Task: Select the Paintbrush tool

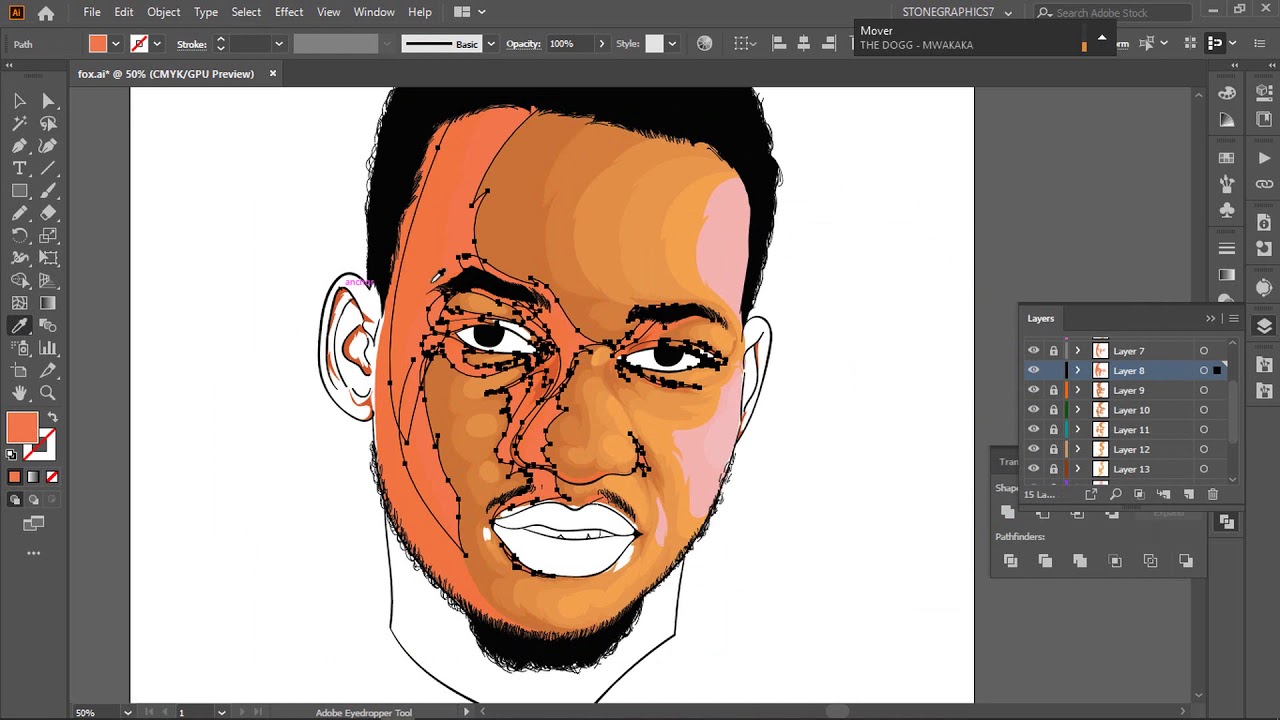Action: pos(48,191)
